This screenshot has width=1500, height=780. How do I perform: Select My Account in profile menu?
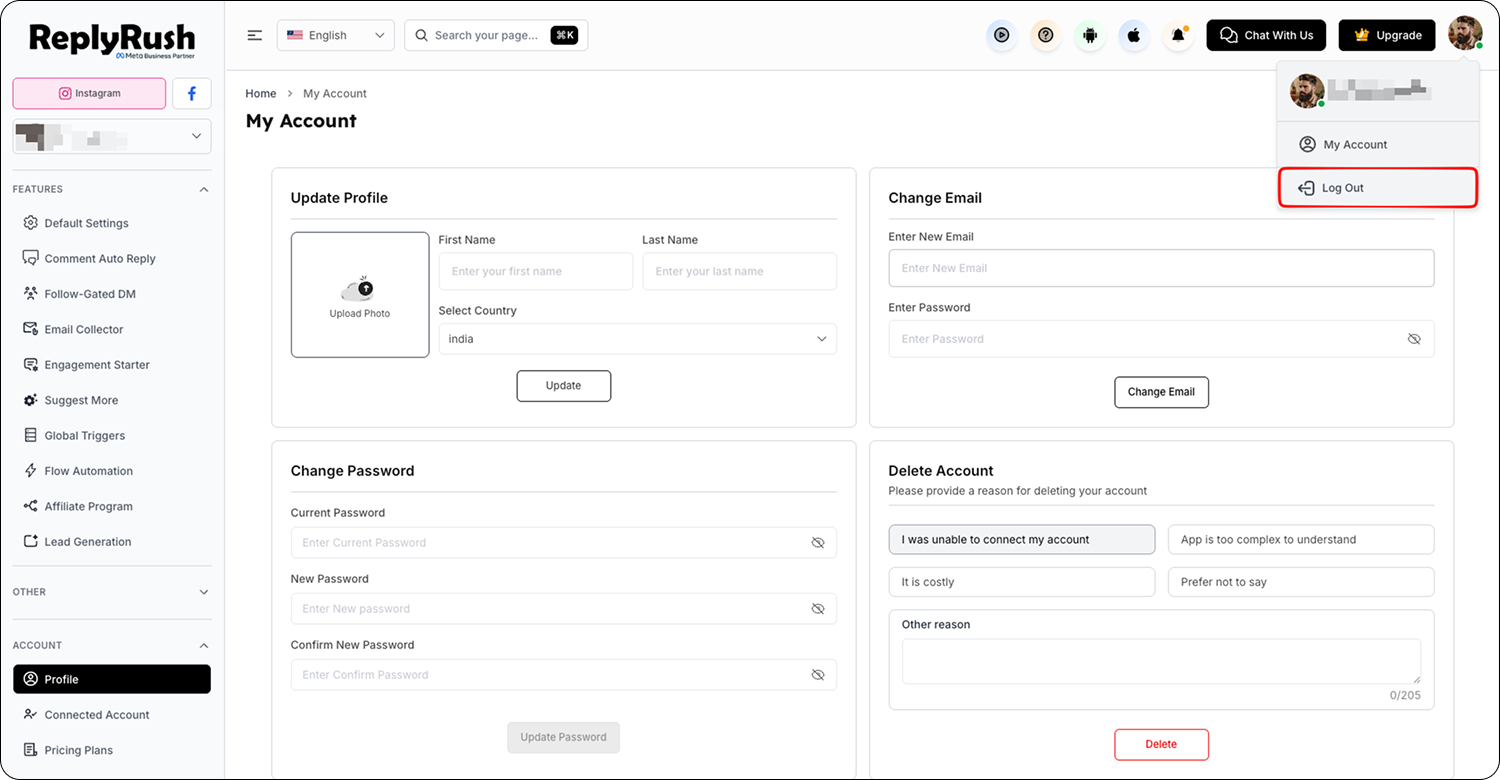(1377, 145)
